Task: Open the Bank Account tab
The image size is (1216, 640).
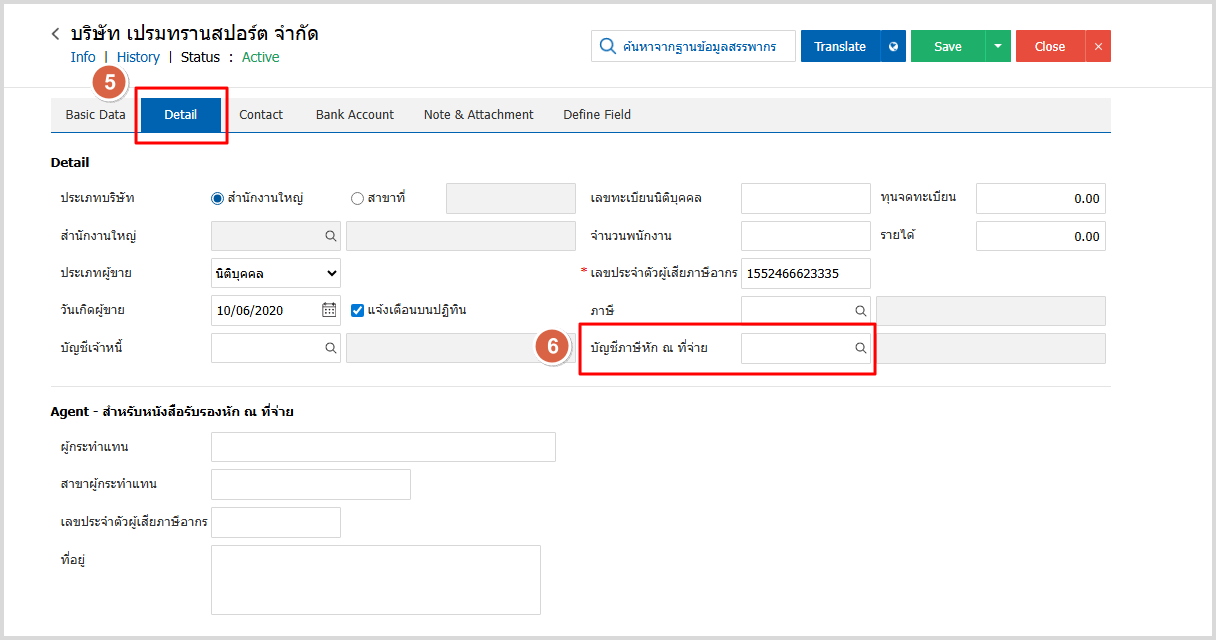Action: (x=355, y=115)
